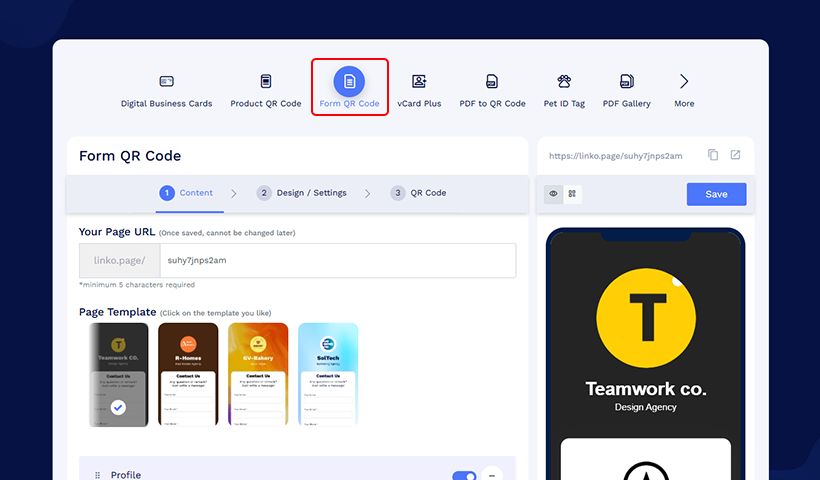Pick the yellow SV-Bakery template
The width and height of the screenshot is (820, 480).
258,374
